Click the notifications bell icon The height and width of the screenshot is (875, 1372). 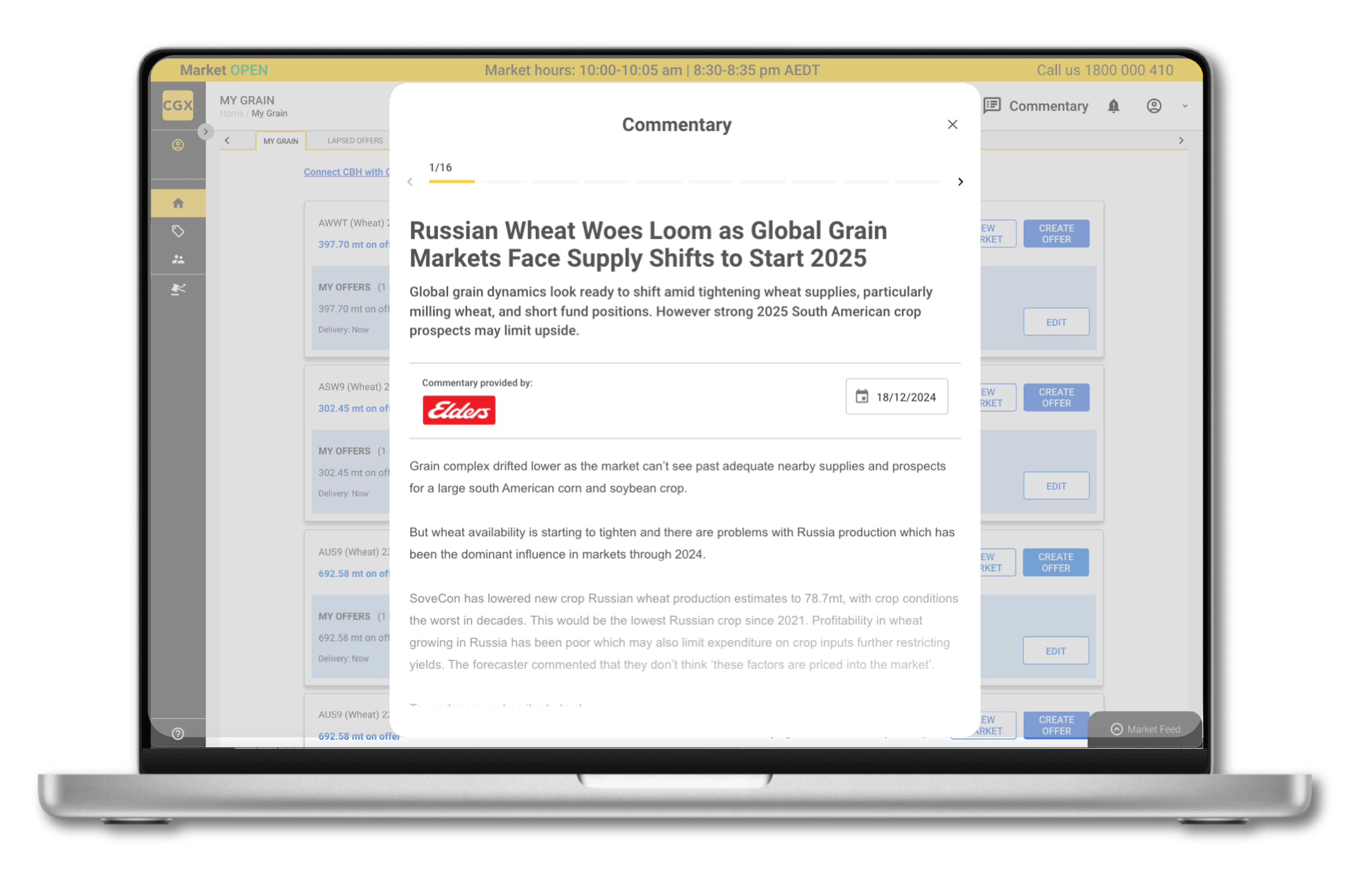point(1113,106)
